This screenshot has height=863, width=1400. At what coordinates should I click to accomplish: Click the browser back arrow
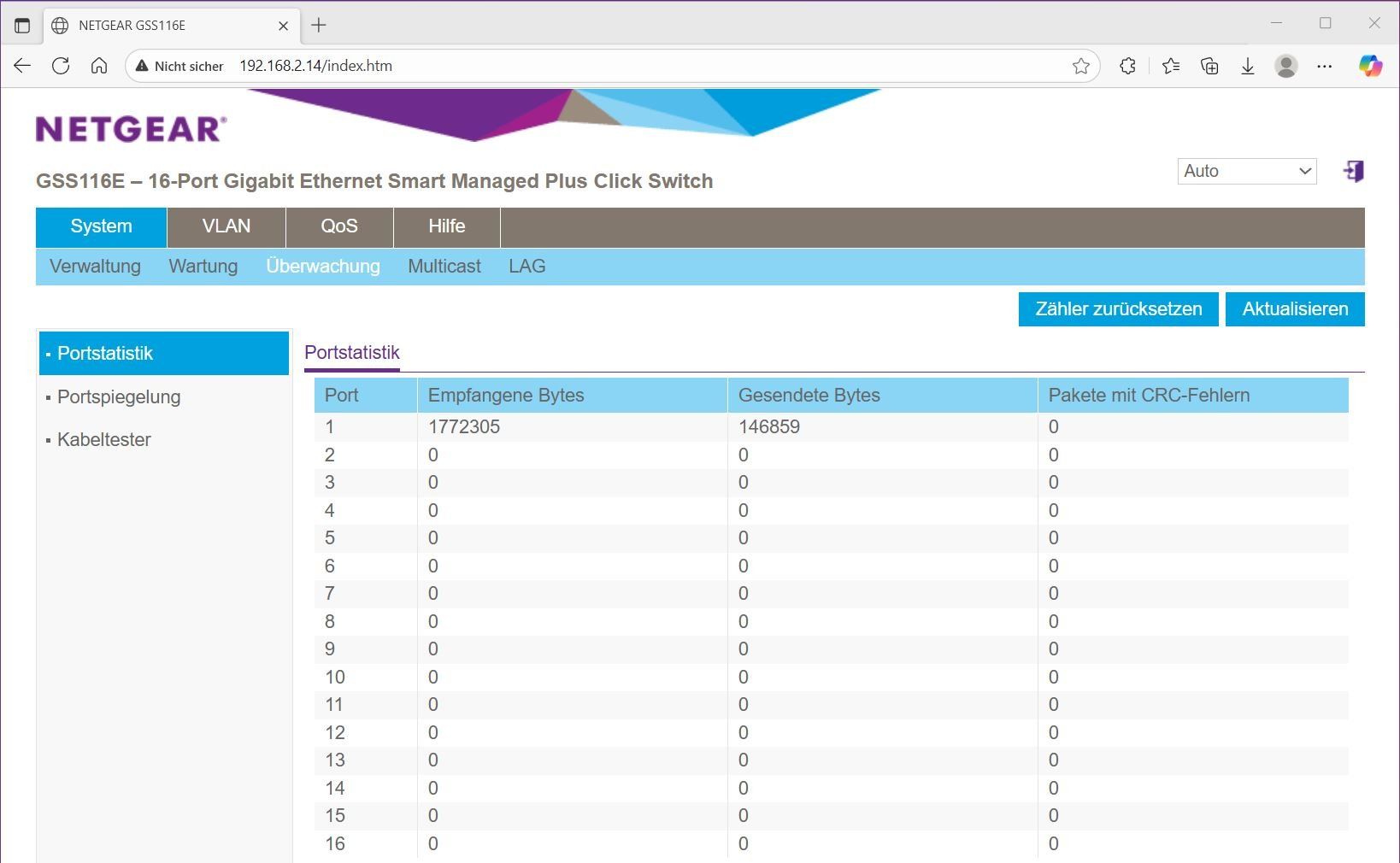point(22,66)
